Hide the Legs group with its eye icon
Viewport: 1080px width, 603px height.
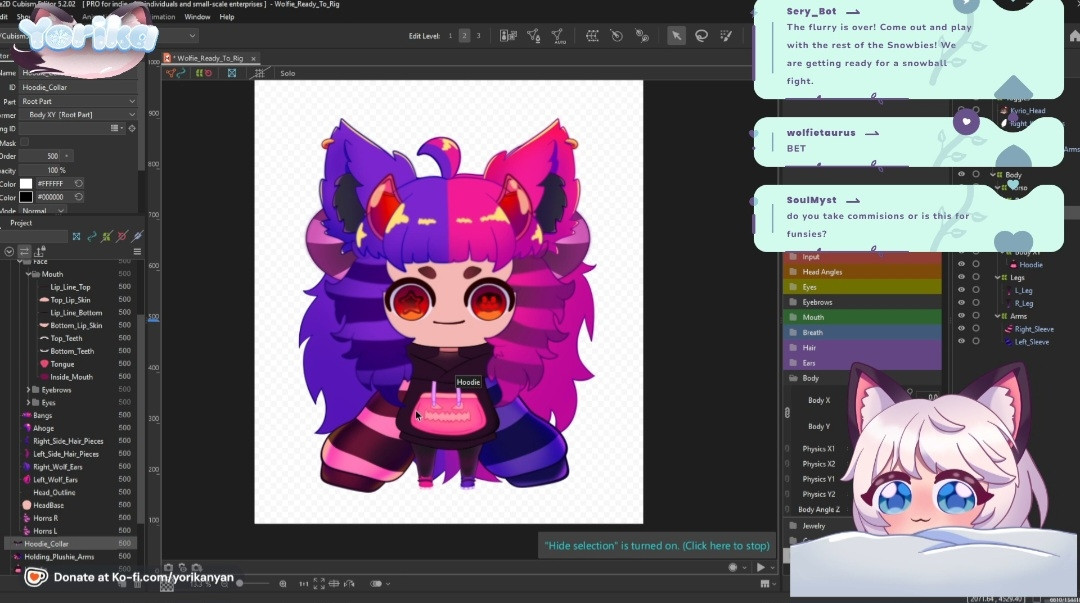[962, 277]
